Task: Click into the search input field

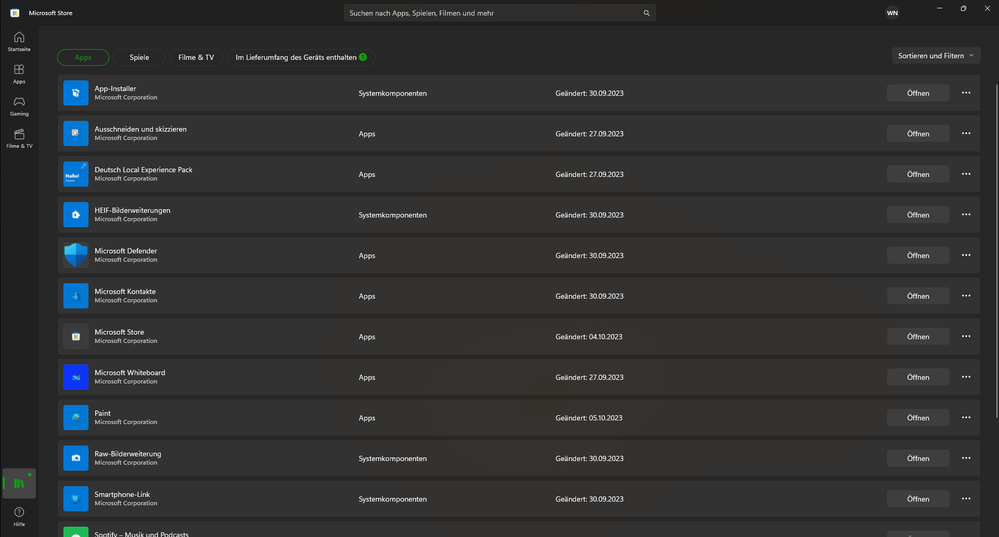Action: 490,13
